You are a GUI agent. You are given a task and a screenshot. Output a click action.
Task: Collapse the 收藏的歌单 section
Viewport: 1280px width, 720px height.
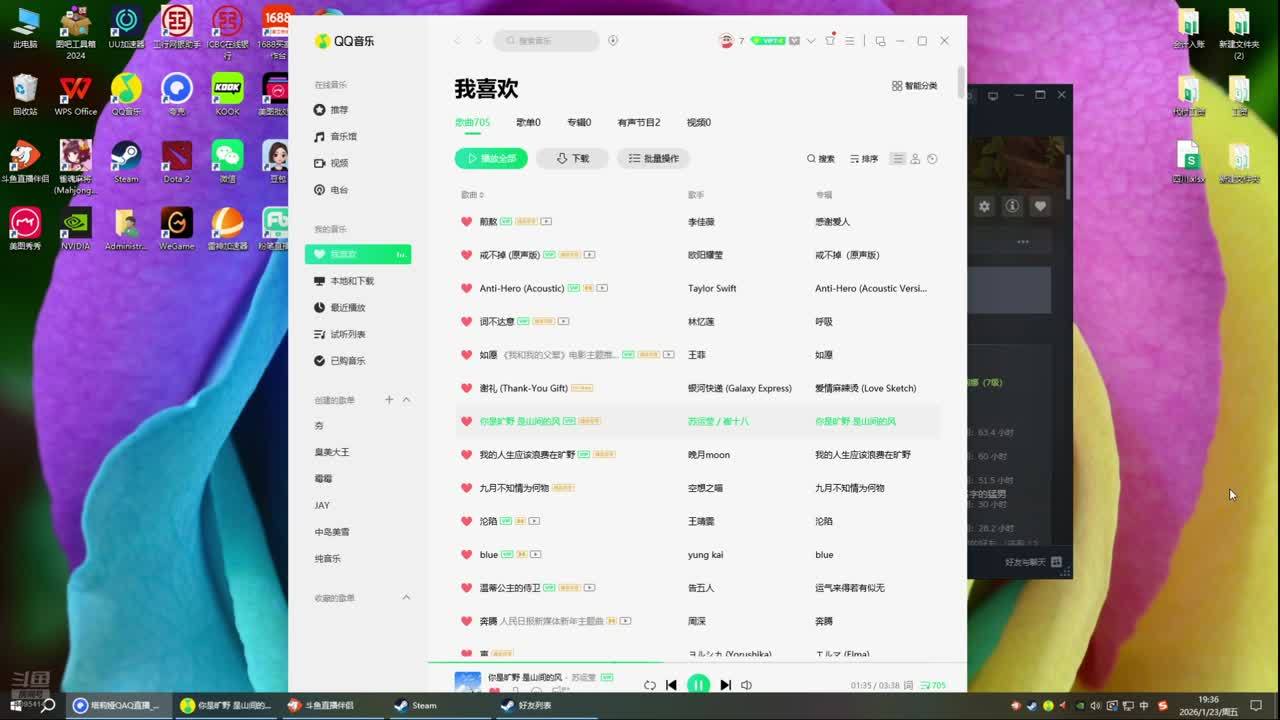pos(406,598)
